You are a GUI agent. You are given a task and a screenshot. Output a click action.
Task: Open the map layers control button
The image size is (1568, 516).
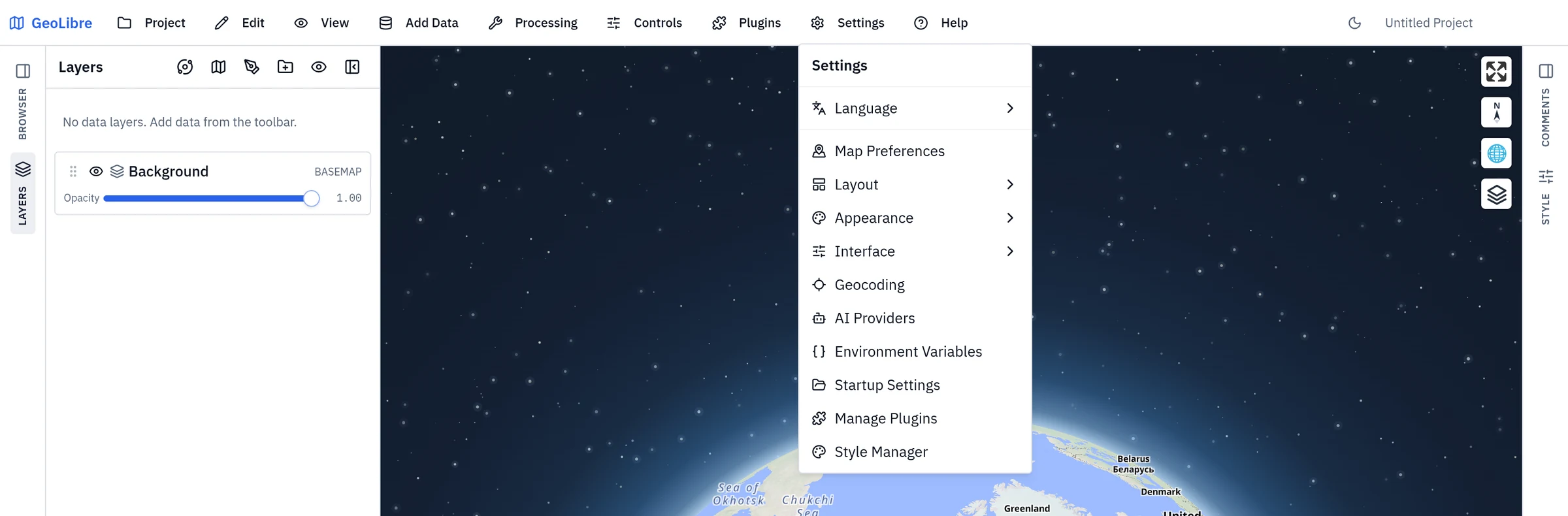1496,194
